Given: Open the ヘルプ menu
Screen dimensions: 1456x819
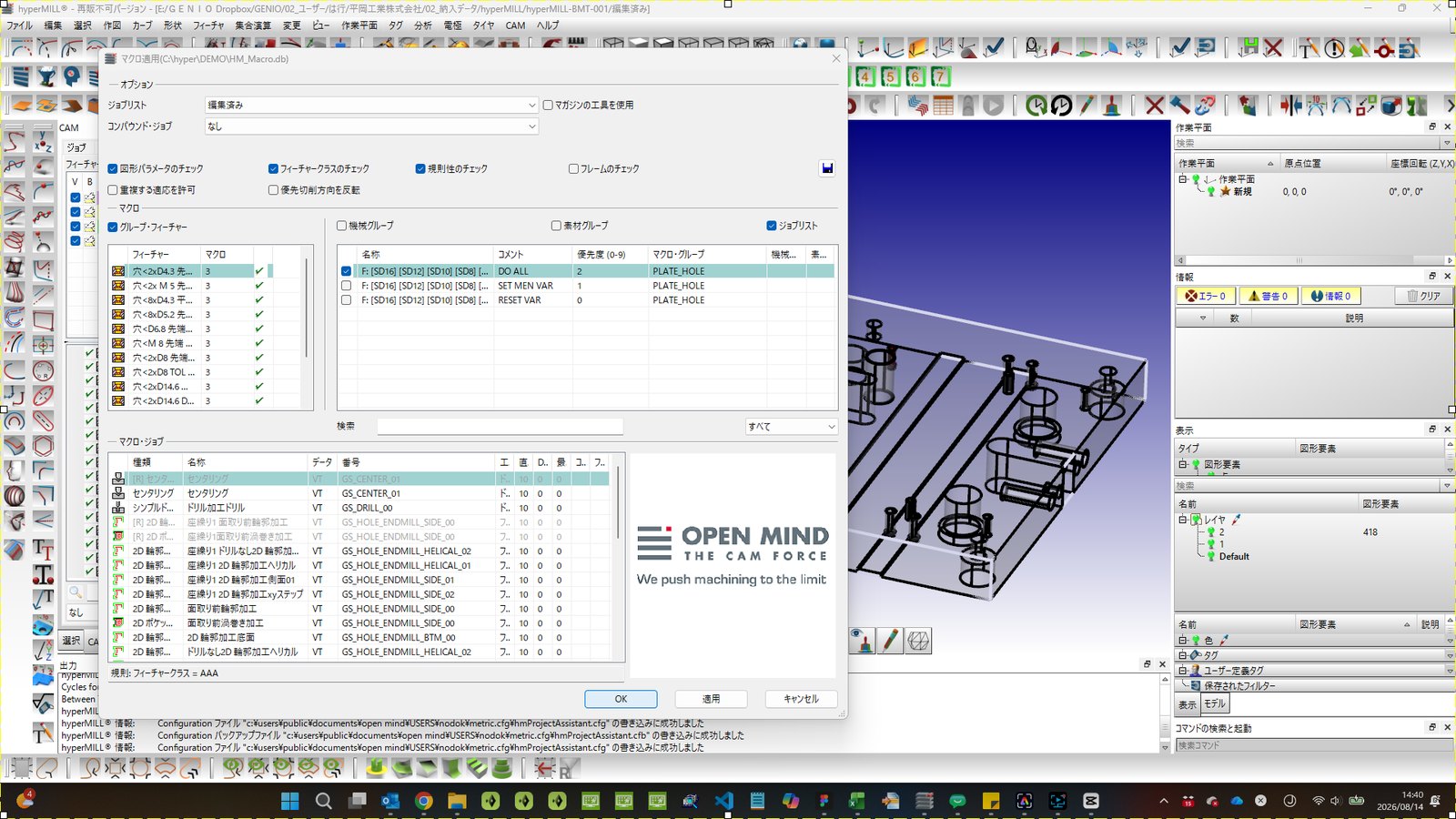Looking at the screenshot, I should (x=548, y=25).
